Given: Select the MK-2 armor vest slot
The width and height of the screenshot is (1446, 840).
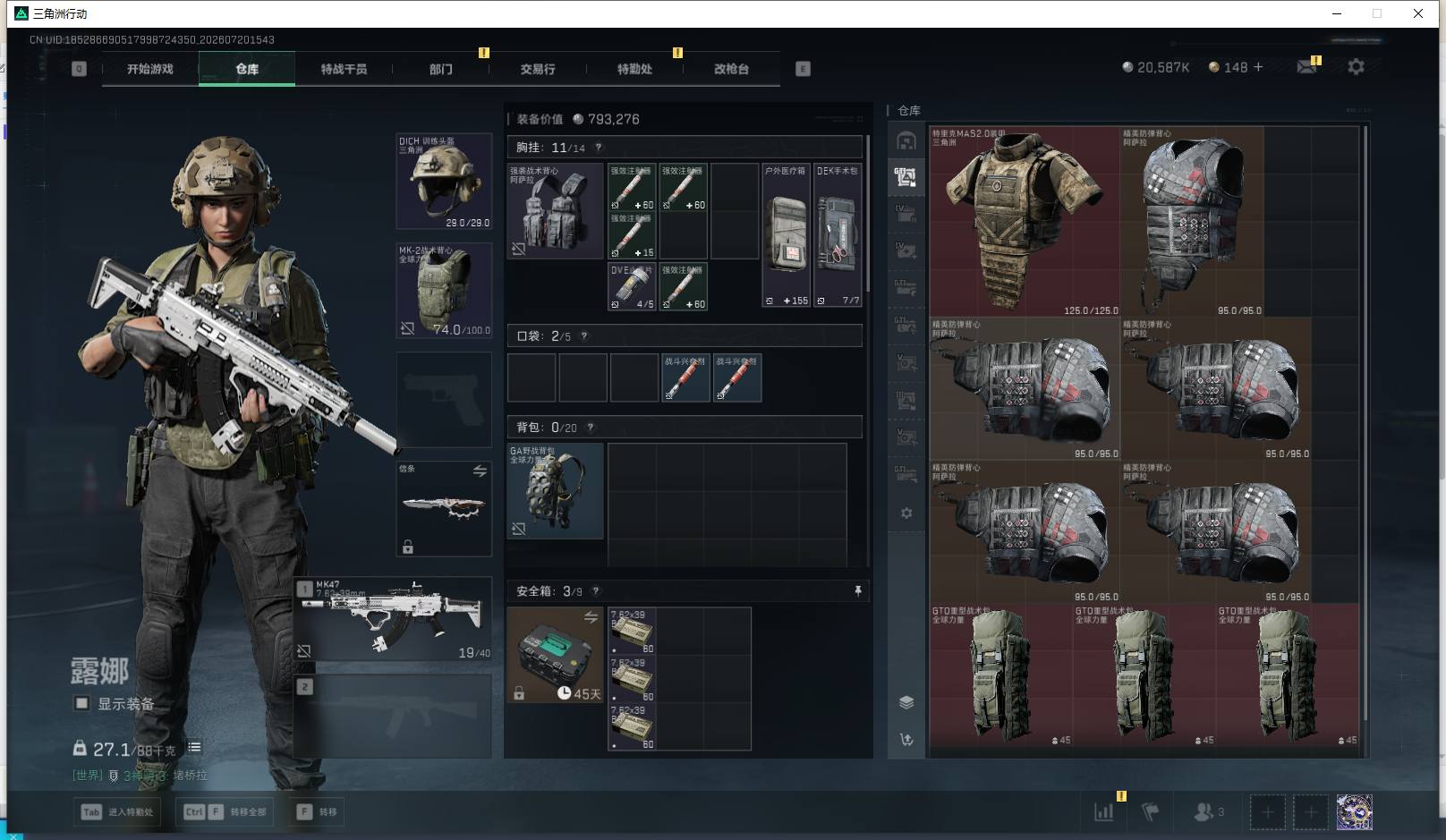Looking at the screenshot, I should pos(444,291).
